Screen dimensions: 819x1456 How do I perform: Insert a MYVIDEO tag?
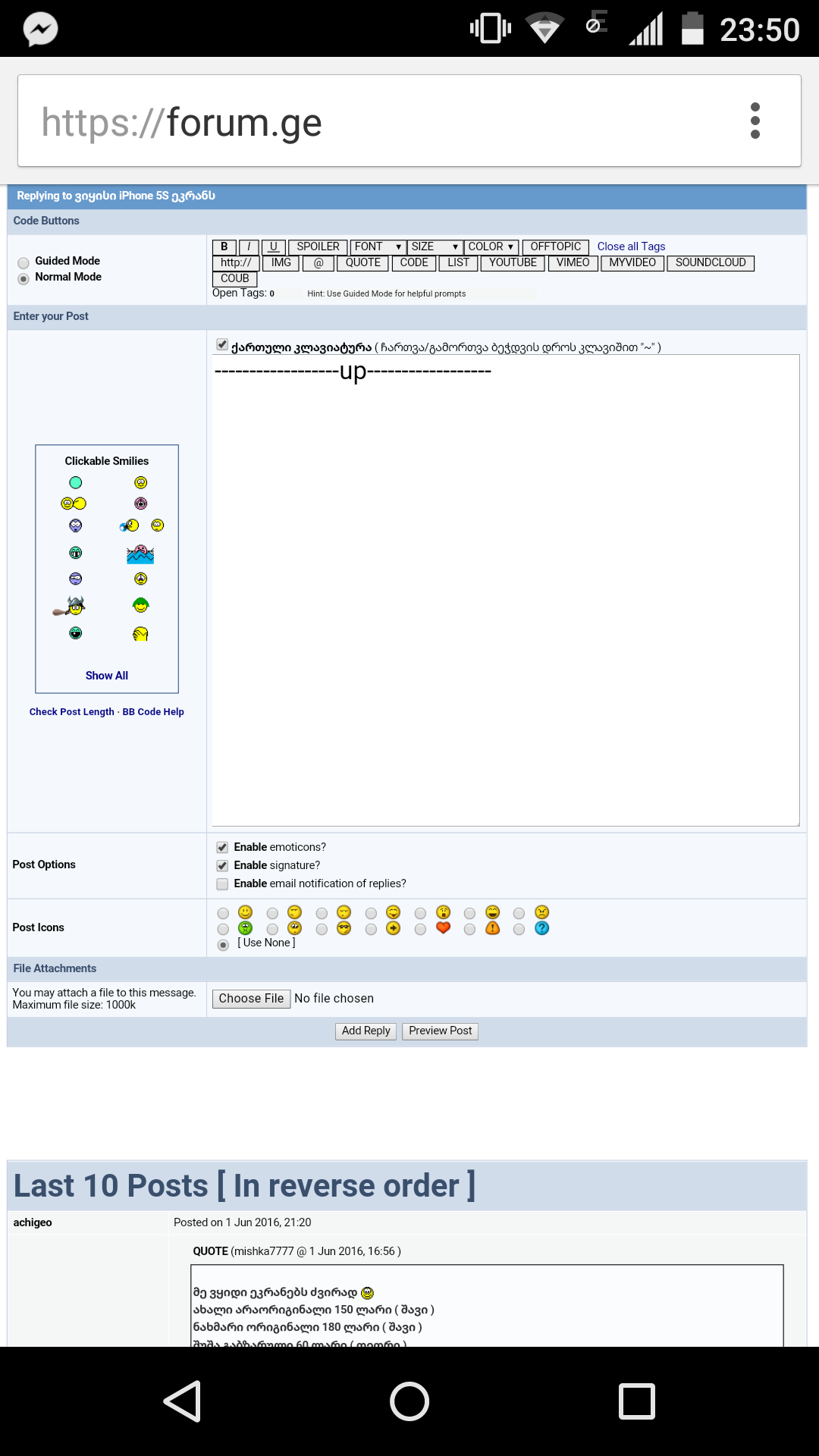click(x=632, y=263)
